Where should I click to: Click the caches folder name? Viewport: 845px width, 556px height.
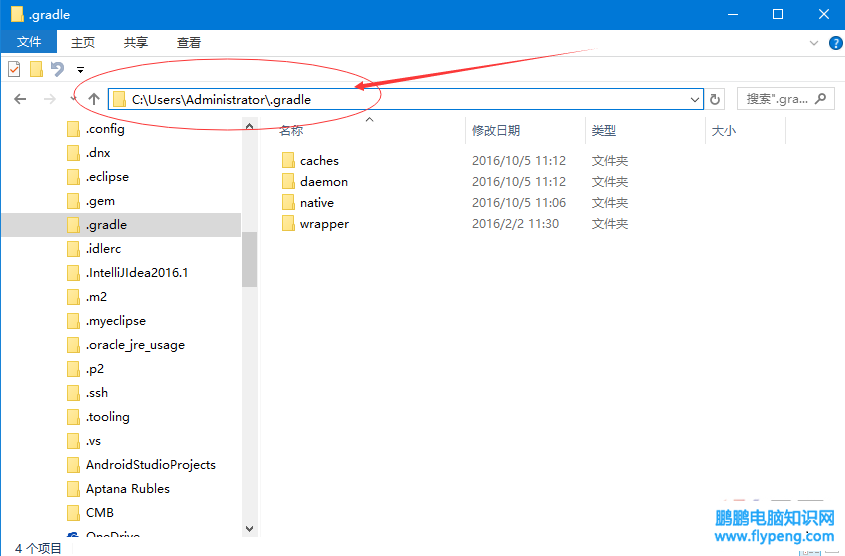tap(320, 161)
